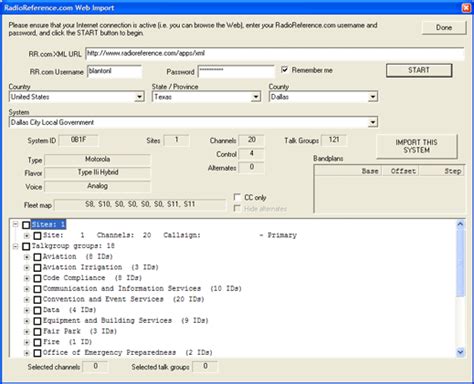Close the RadioReference.com Web Import window
This screenshot has height=384, width=474.
467,8
